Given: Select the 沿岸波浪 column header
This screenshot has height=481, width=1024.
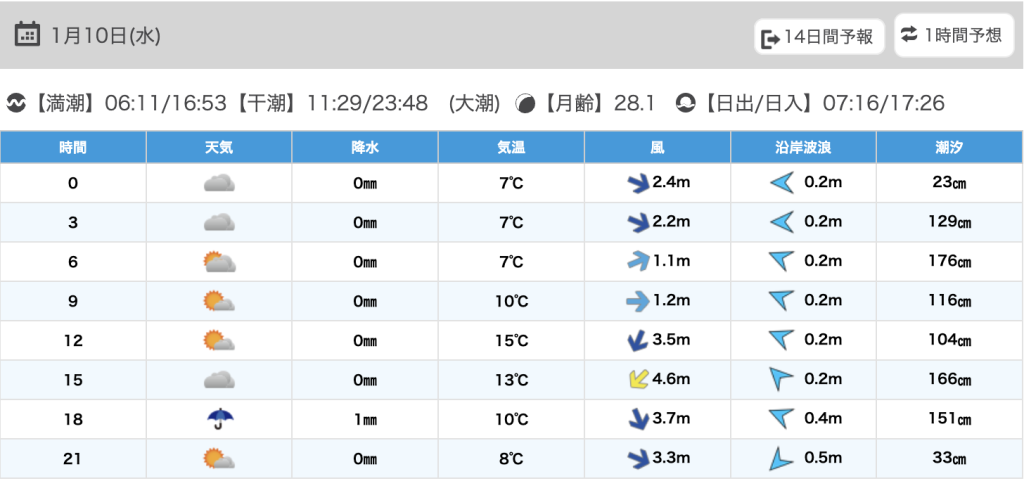Looking at the screenshot, I should 803,147.
